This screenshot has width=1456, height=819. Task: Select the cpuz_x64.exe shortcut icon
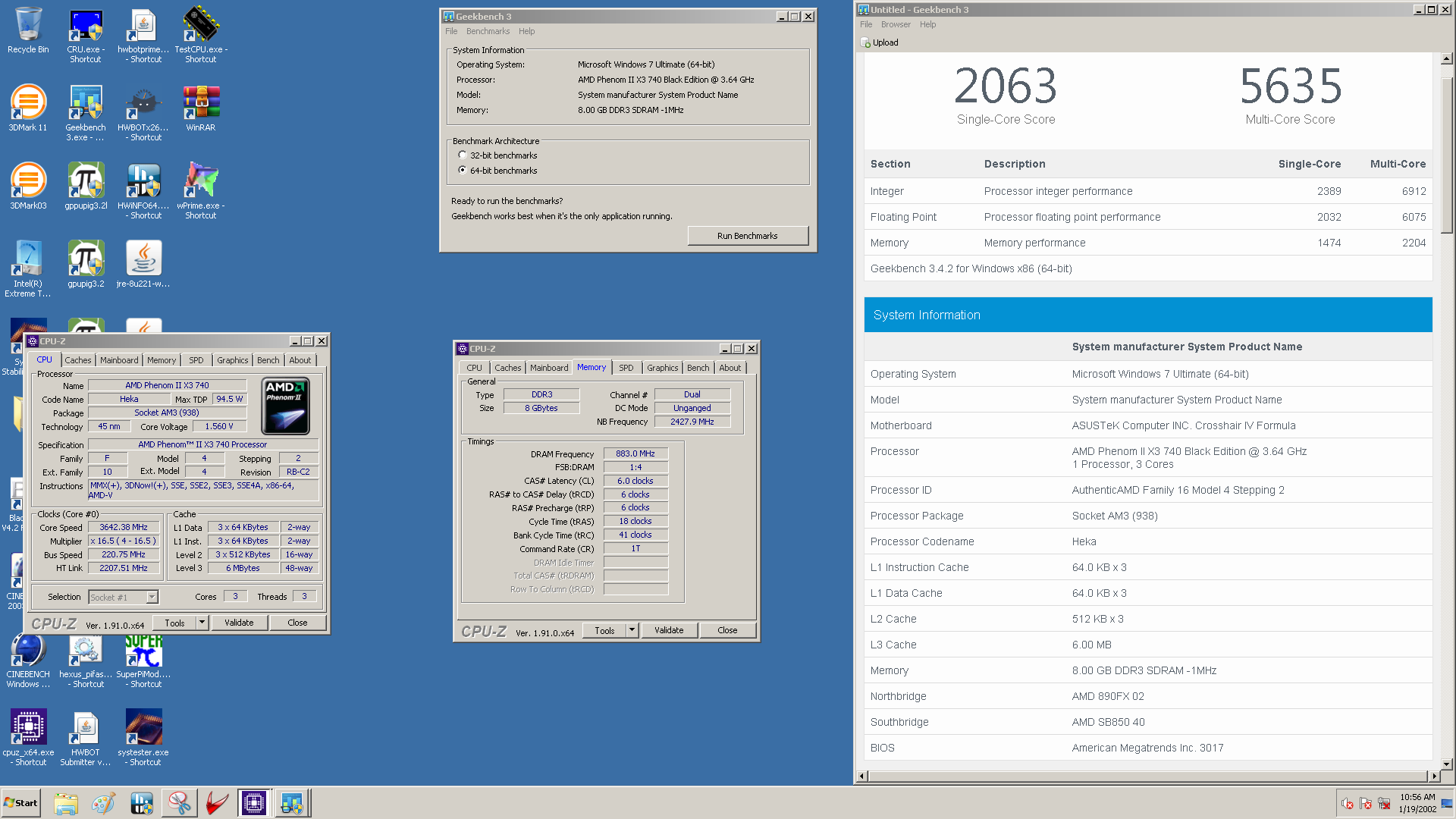[x=28, y=738]
